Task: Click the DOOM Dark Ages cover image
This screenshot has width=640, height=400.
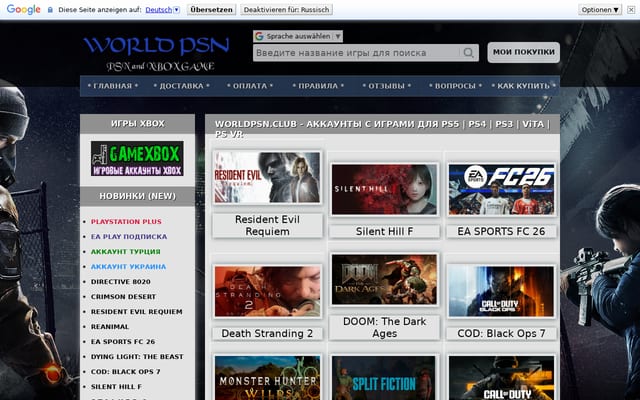Action: click(384, 280)
